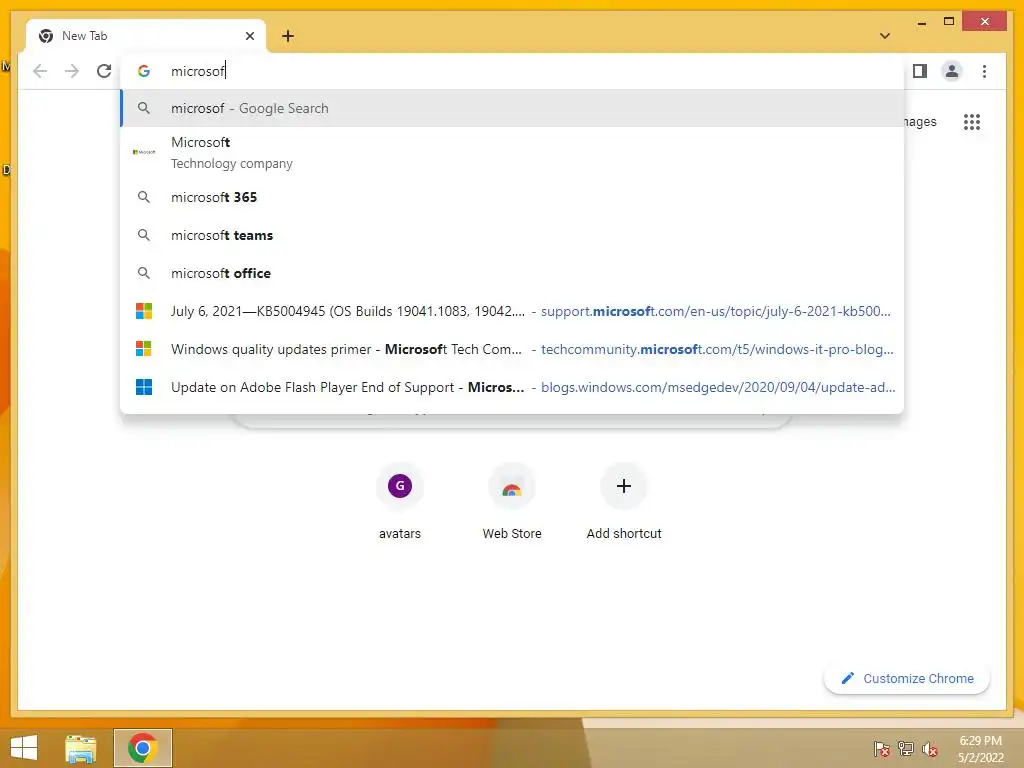Open Adobe Flash Player End of Support result
The width and height of the screenshot is (1024, 768).
point(513,387)
